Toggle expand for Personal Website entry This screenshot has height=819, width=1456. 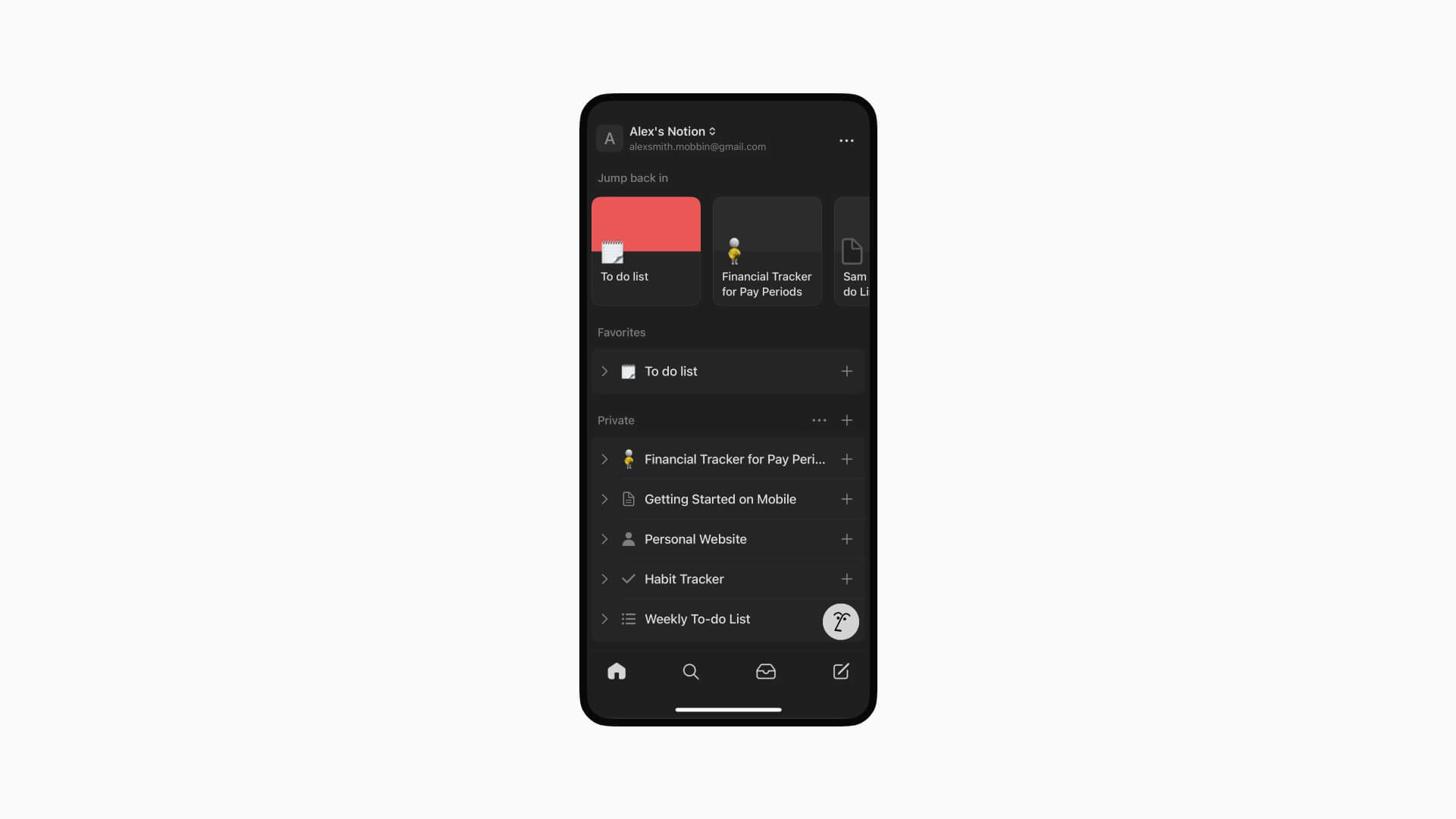(605, 539)
